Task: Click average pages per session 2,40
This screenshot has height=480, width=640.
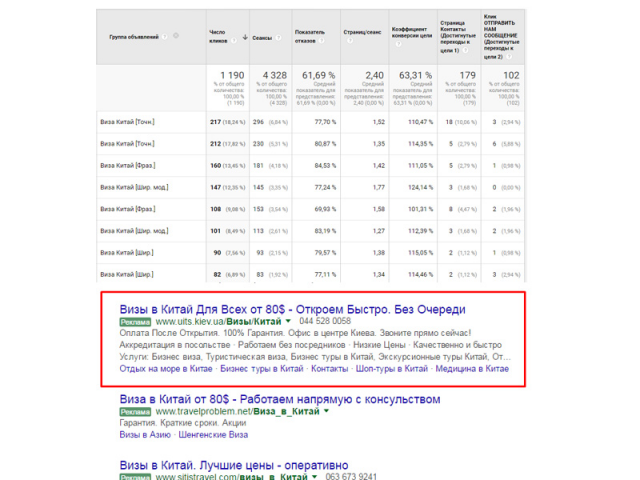Action: pyautogui.click(x=374, y=76)
